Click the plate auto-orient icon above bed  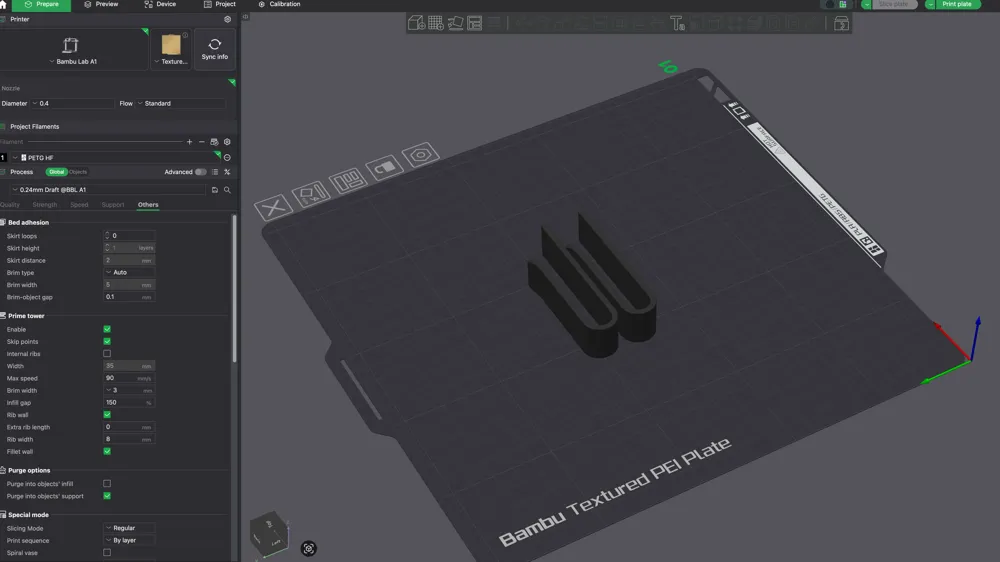pos(311,193)
